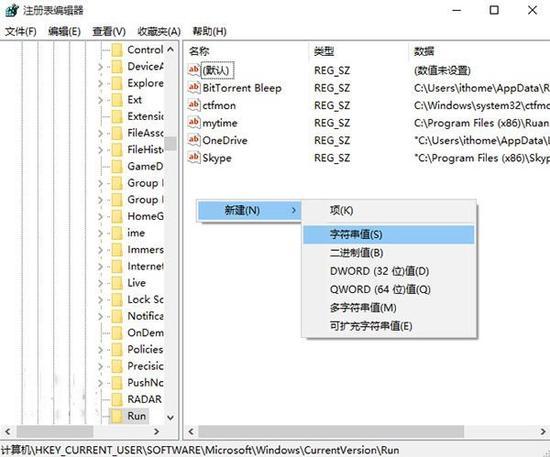Open the 帮助(H) menu
The image size is (550, 457).
point(209,32)
